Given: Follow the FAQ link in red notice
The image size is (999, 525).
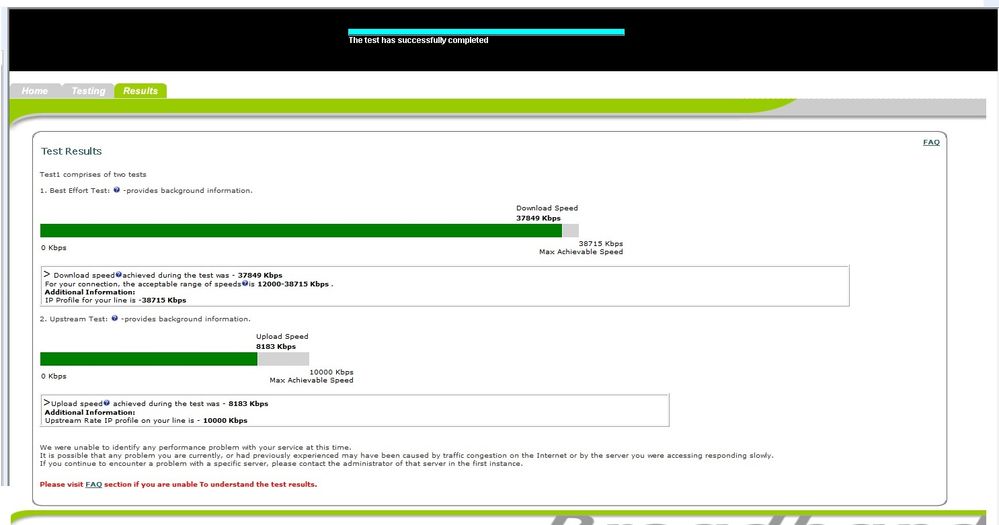Looking at the screenshot, I should point(93,484).
